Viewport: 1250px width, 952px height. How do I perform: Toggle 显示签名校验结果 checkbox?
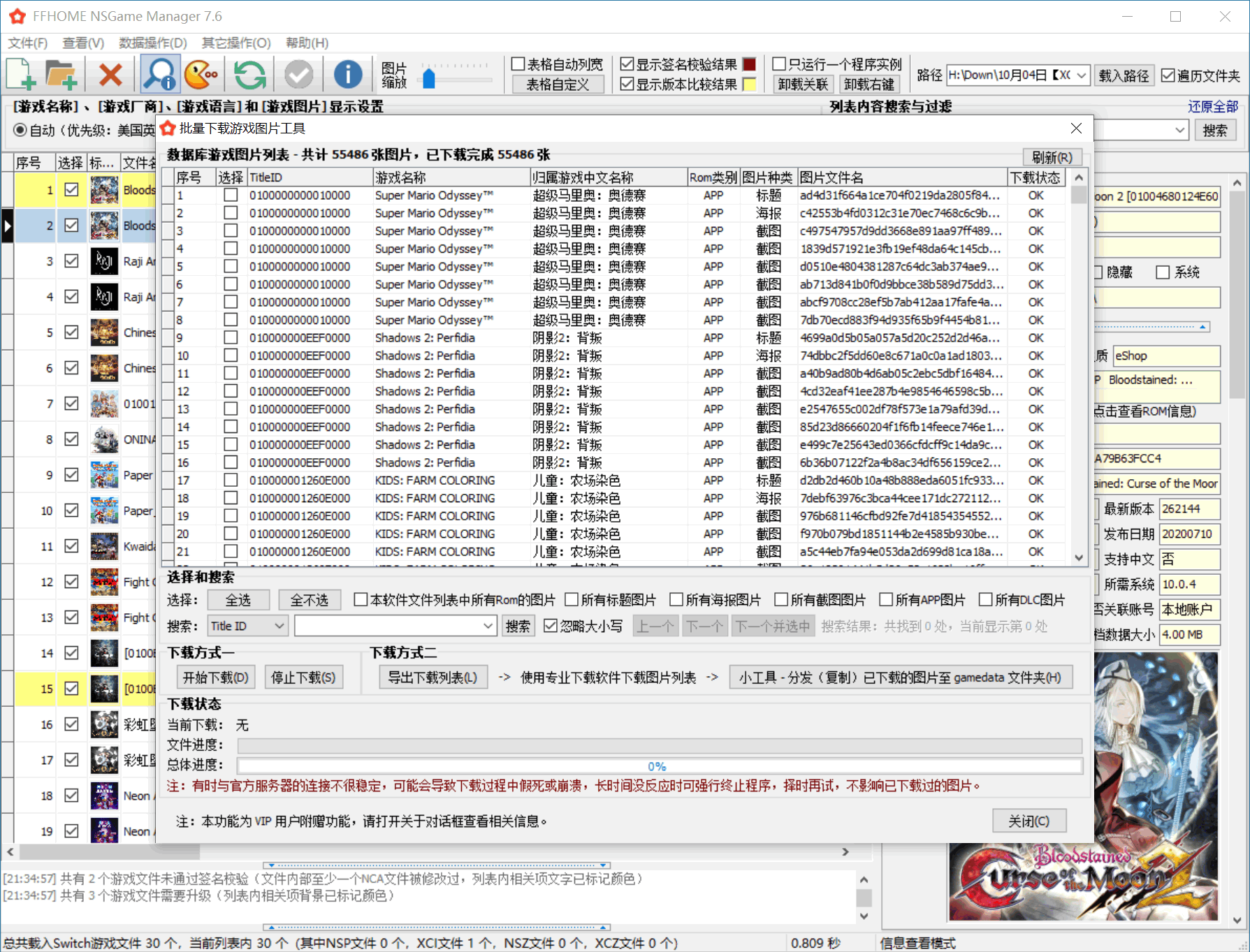627,64
